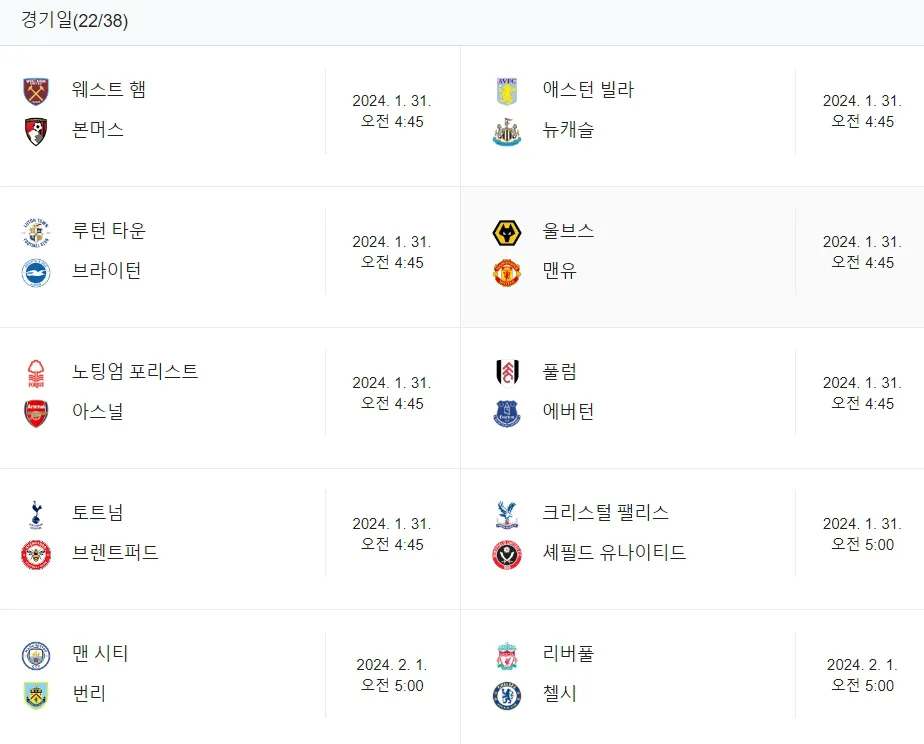Select the Manchester United crest

point(507,273)
